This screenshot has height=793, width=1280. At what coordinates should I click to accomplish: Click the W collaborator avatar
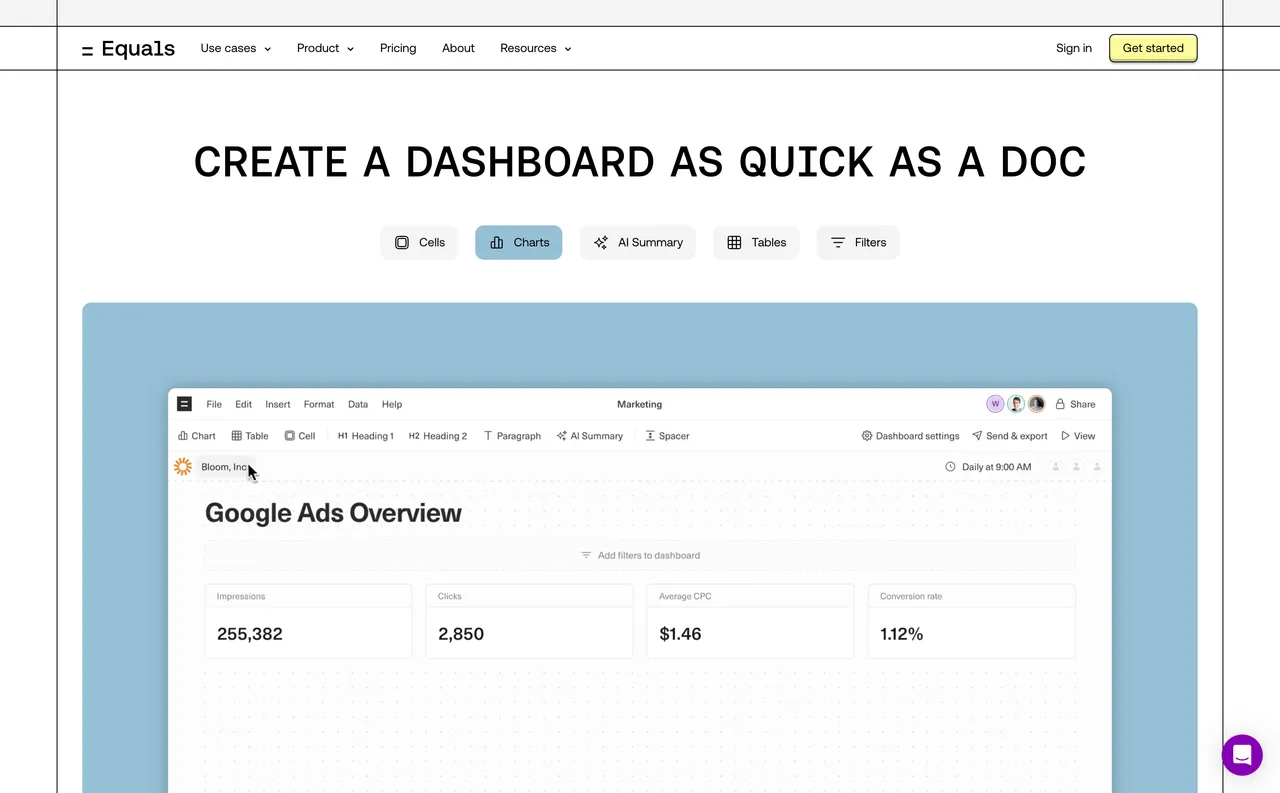pos(994,403)
